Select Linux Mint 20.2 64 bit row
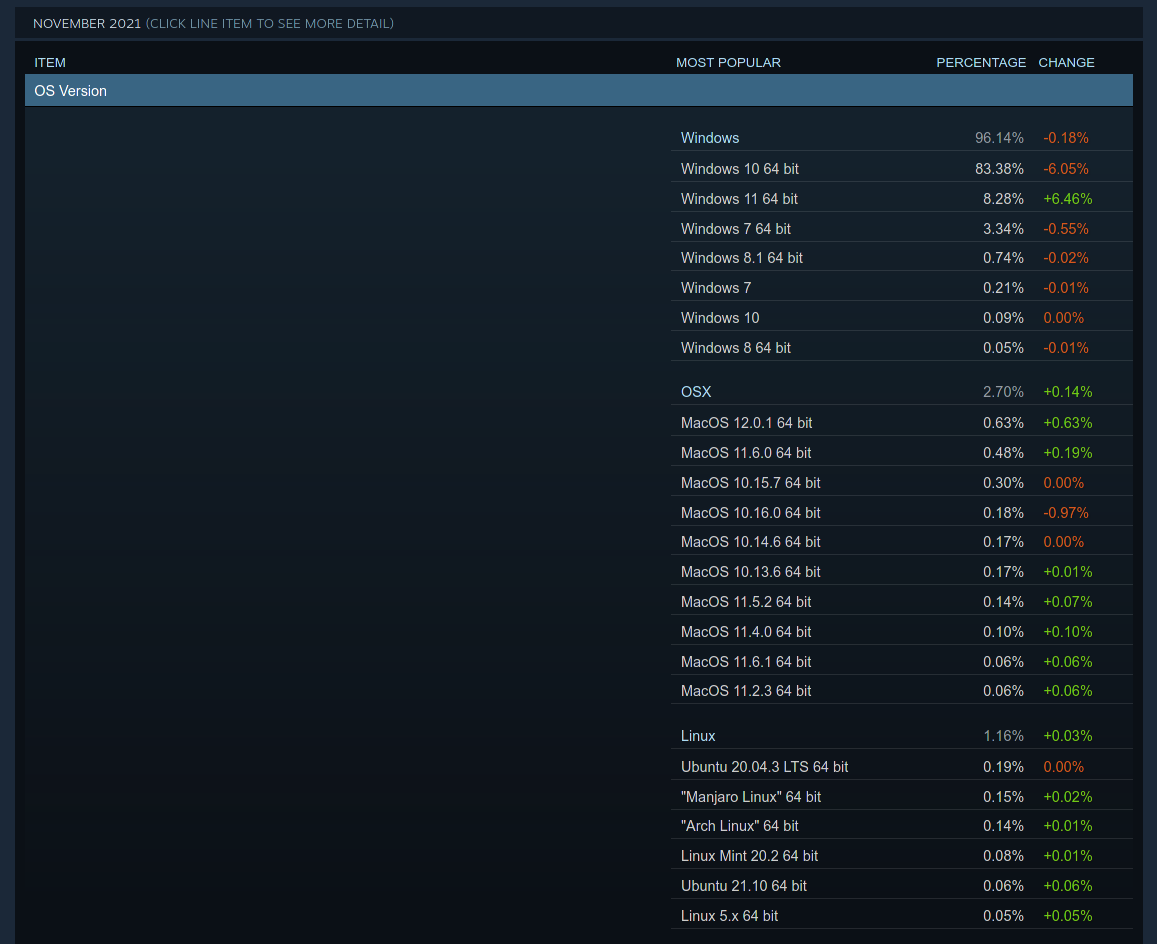 pos(902,856)
